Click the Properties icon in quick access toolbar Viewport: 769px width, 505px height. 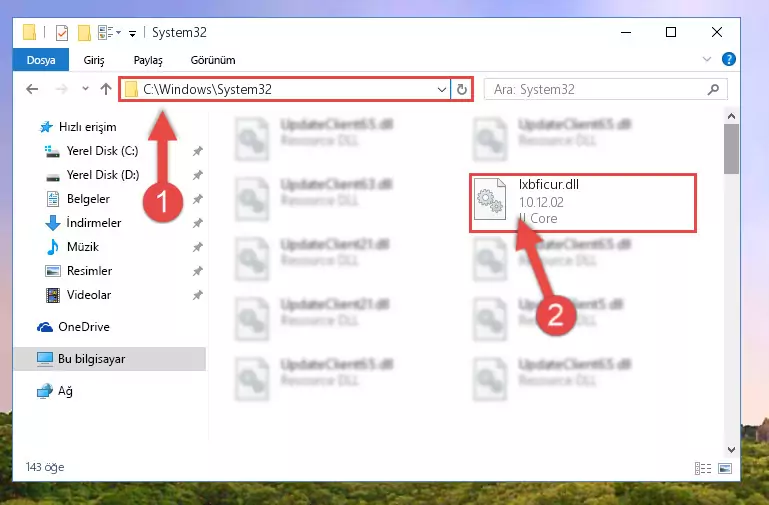pos(62,33)
